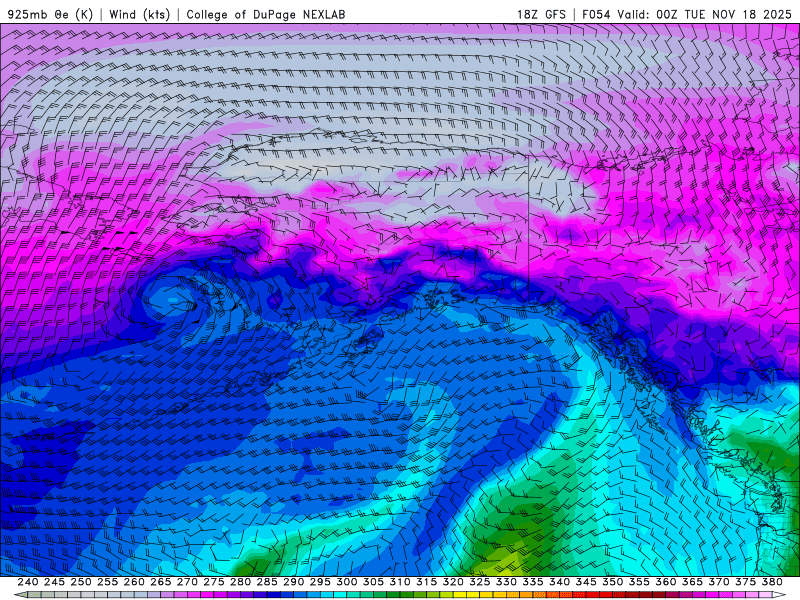Click the right arrow end of the colorbar

point(780,595)
